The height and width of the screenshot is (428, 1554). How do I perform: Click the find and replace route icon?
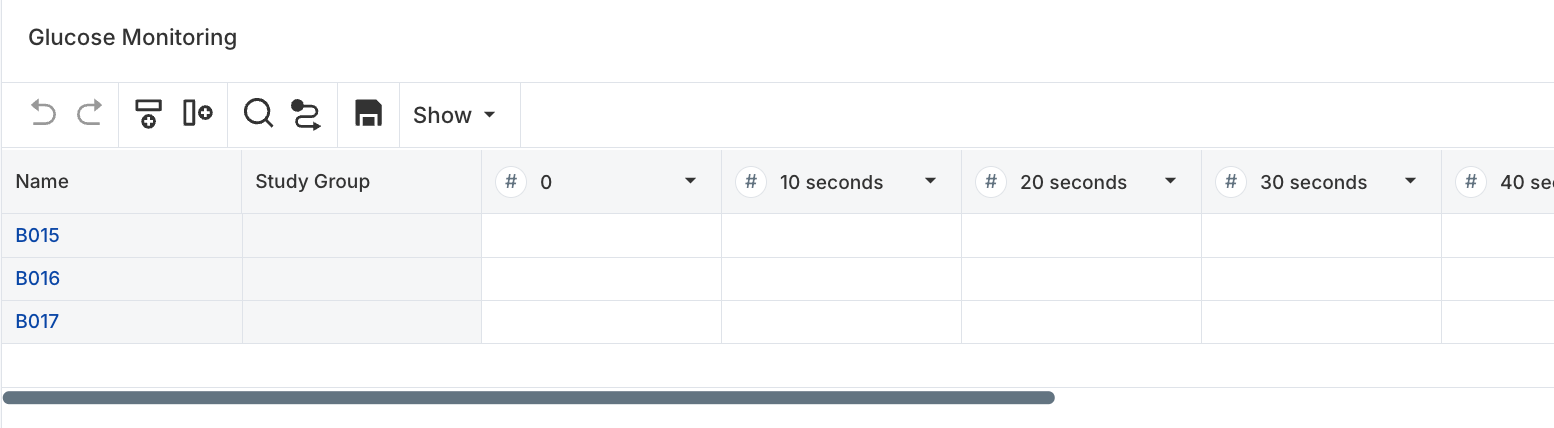click(306, 114)
